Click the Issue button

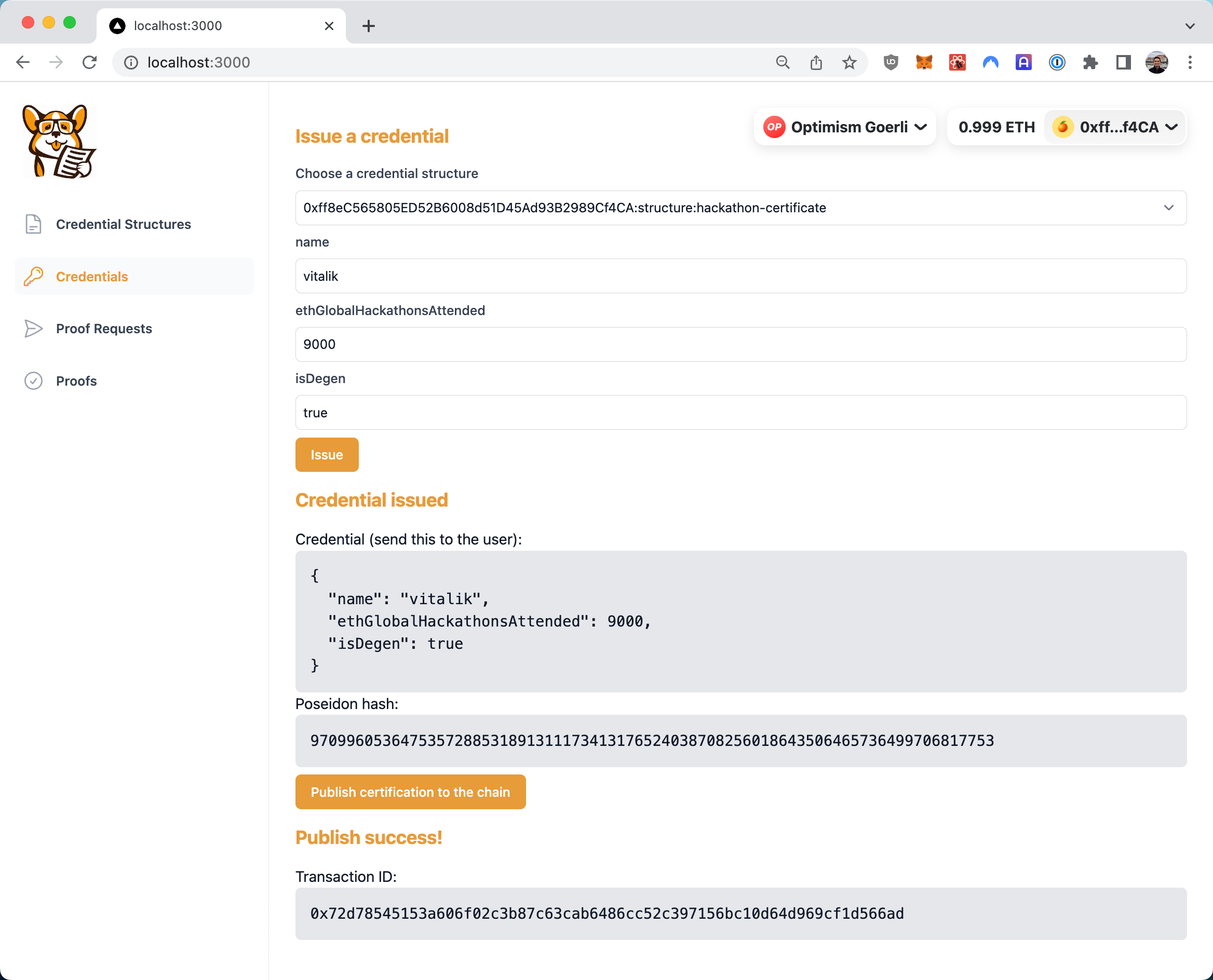point(326,454)
